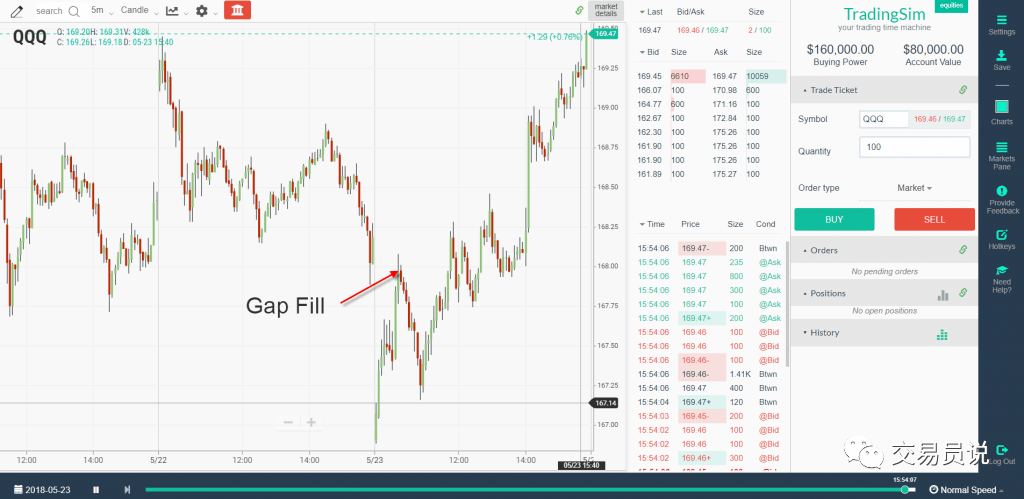Screen dimensions: 1024x499
Task: Open Hotkeys in the sidebar
Action: point(1002,240)
